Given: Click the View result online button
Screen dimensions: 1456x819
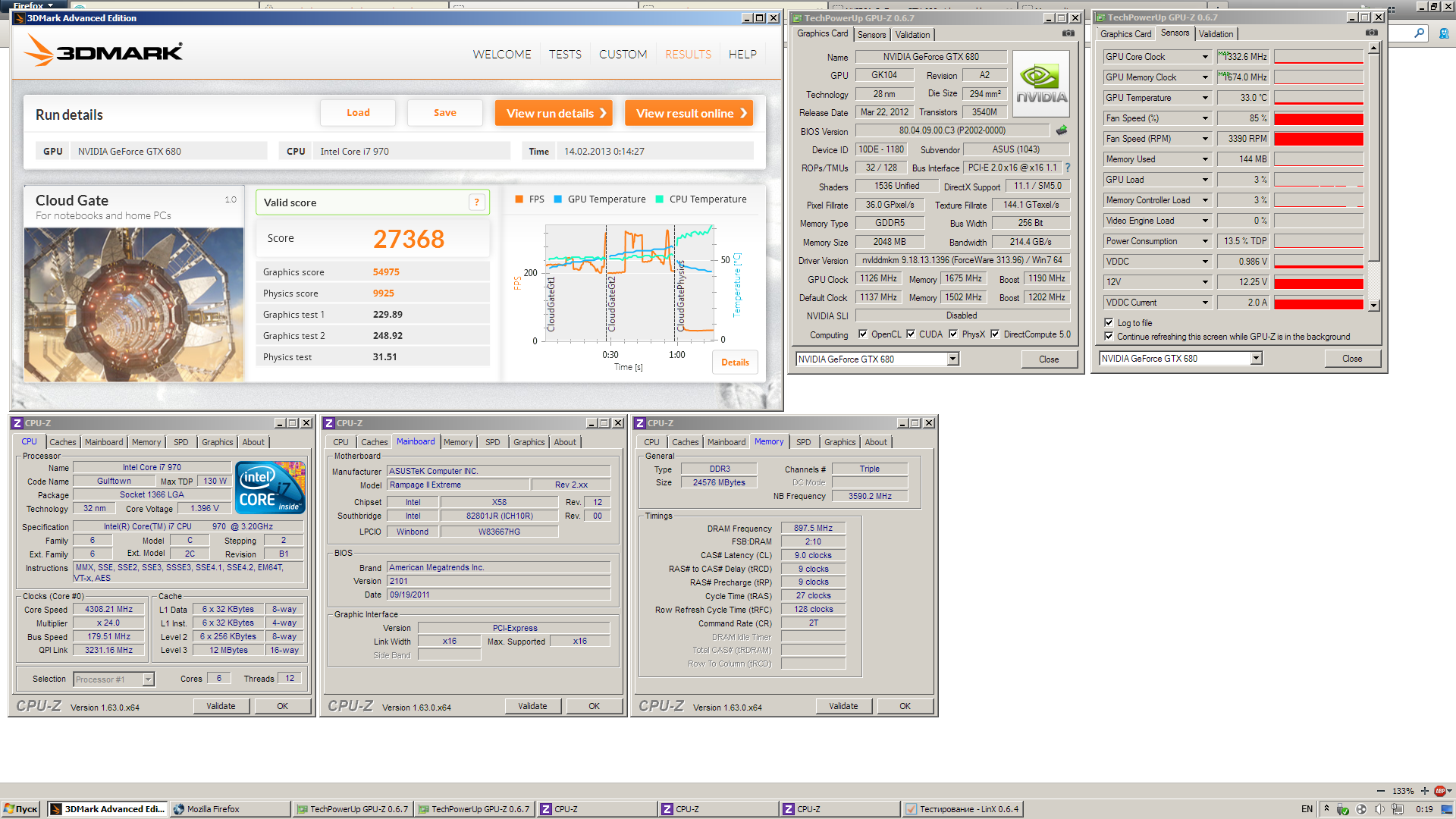Looking at the screenshot, I should pyautogui.click(x=689, y=113).
